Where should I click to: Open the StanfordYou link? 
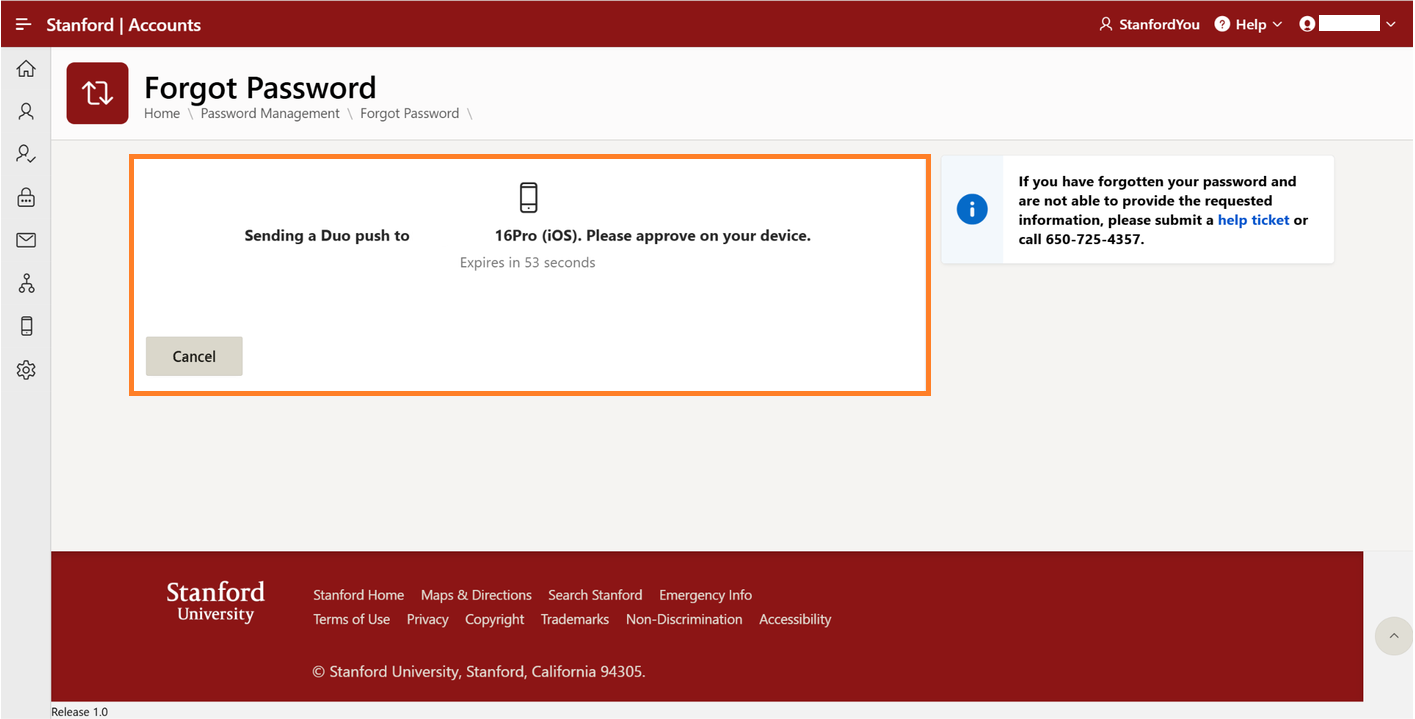[1149, 24]
